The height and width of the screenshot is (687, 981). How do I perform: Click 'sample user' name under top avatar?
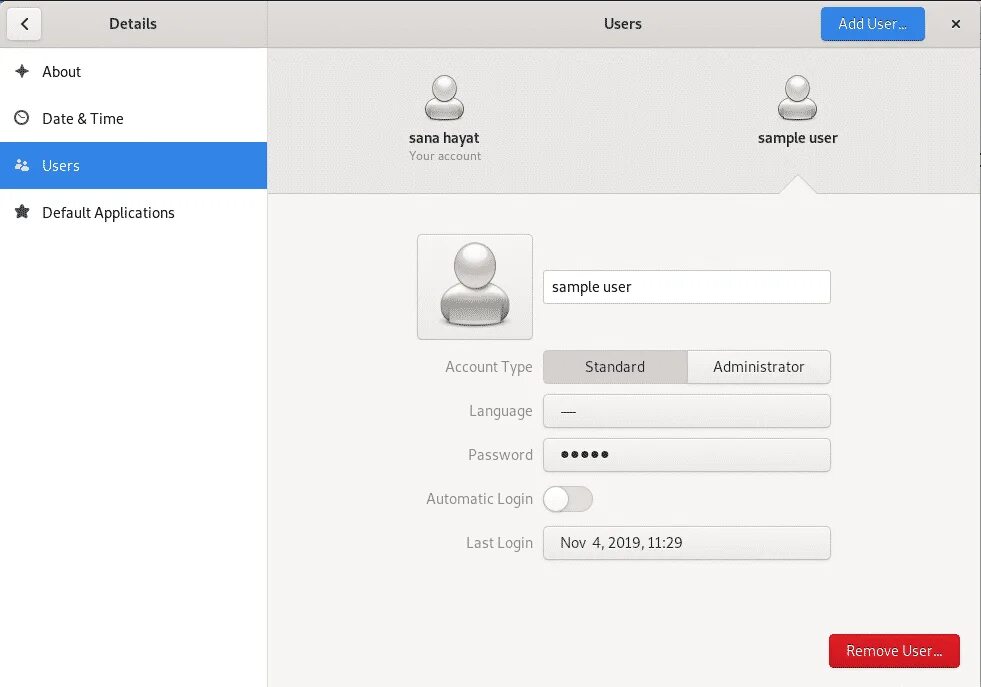point(797,138)
